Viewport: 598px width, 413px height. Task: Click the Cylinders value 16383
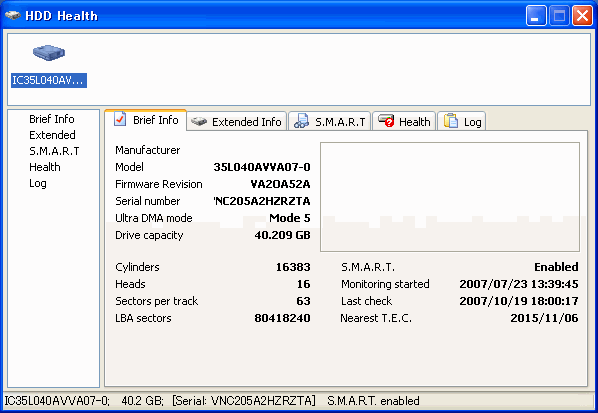293,267
